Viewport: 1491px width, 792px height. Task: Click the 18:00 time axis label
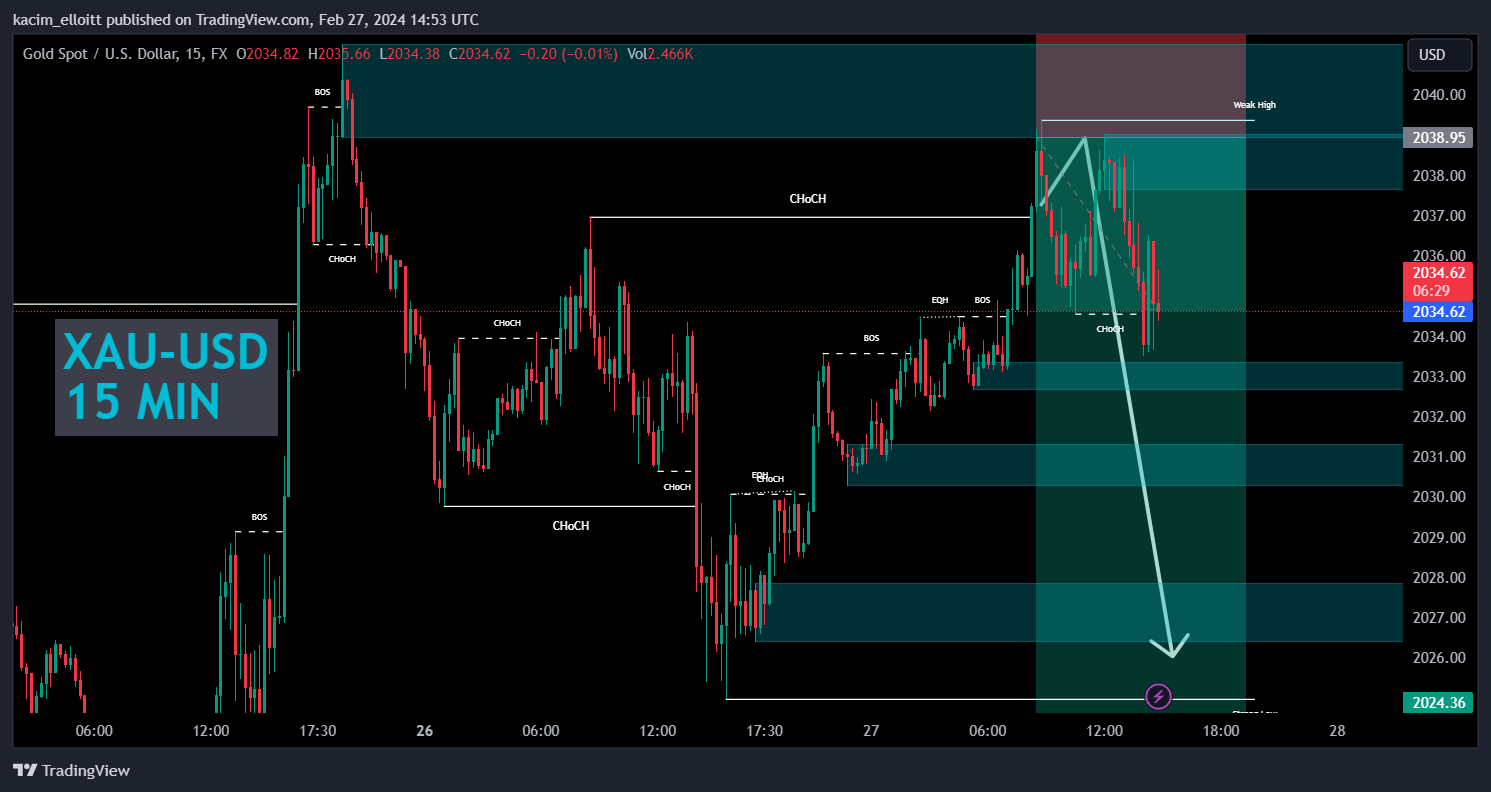(1220, 731)
